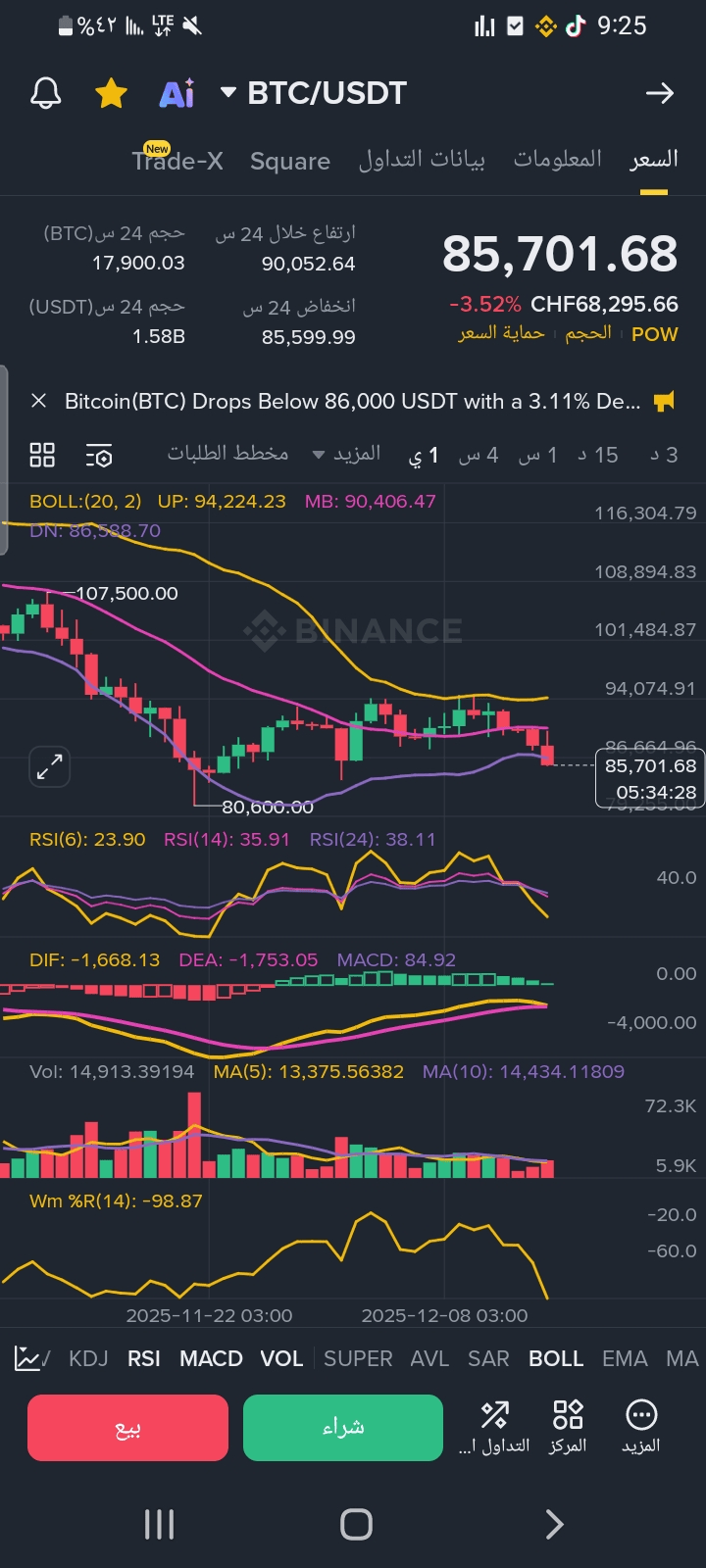Screen dimensions: 706x1568
Task: Tap the 80,600.00 low marker on chart
Action: pos(268,807)
